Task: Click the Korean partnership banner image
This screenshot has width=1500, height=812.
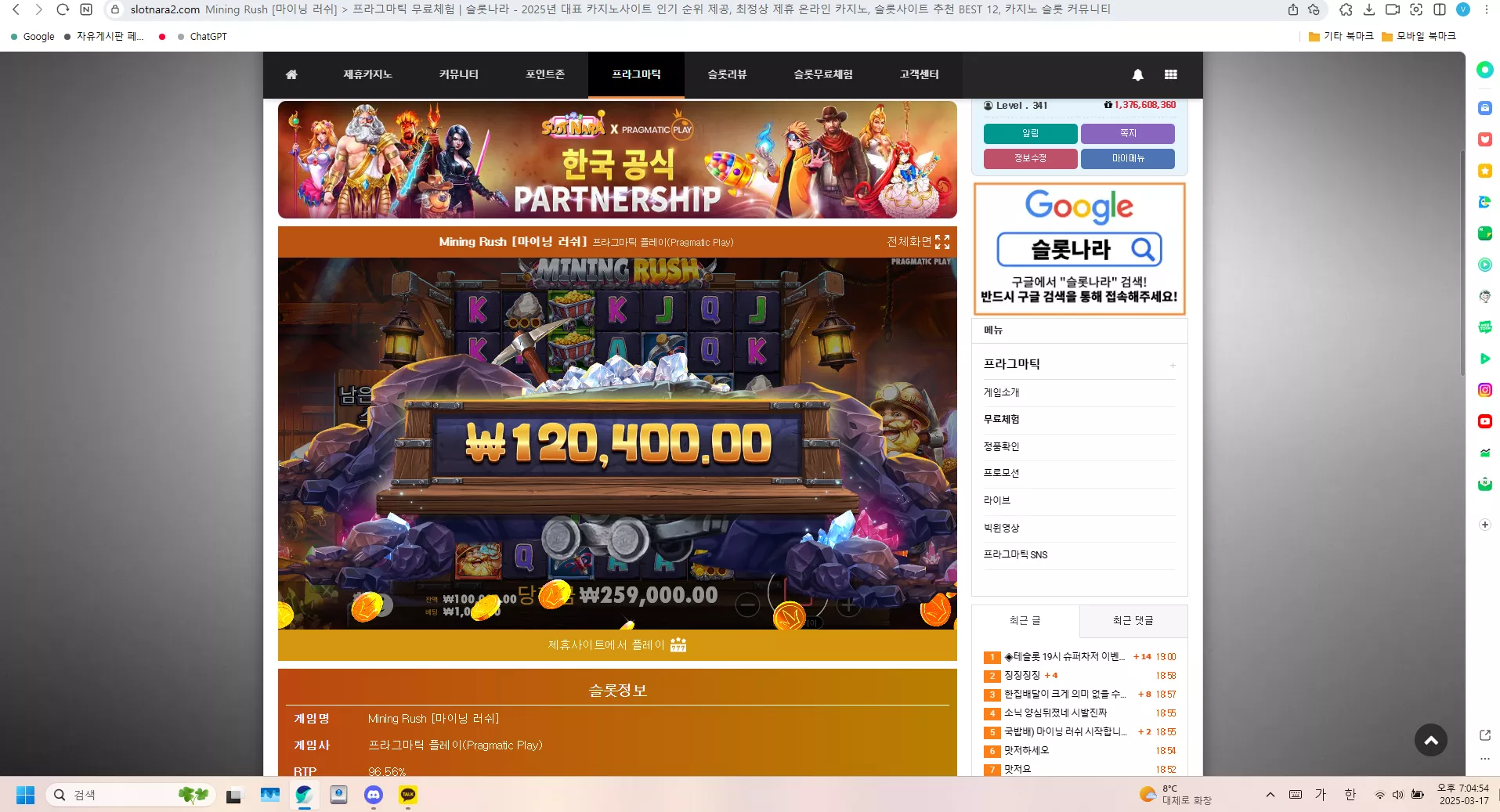Action: coord(617,160)
